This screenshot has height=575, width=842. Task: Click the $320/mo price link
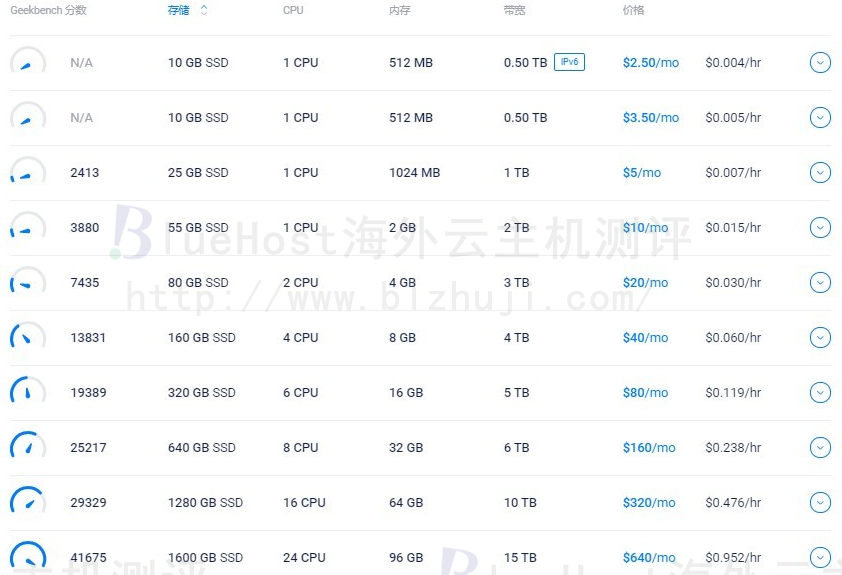(649, 503)
